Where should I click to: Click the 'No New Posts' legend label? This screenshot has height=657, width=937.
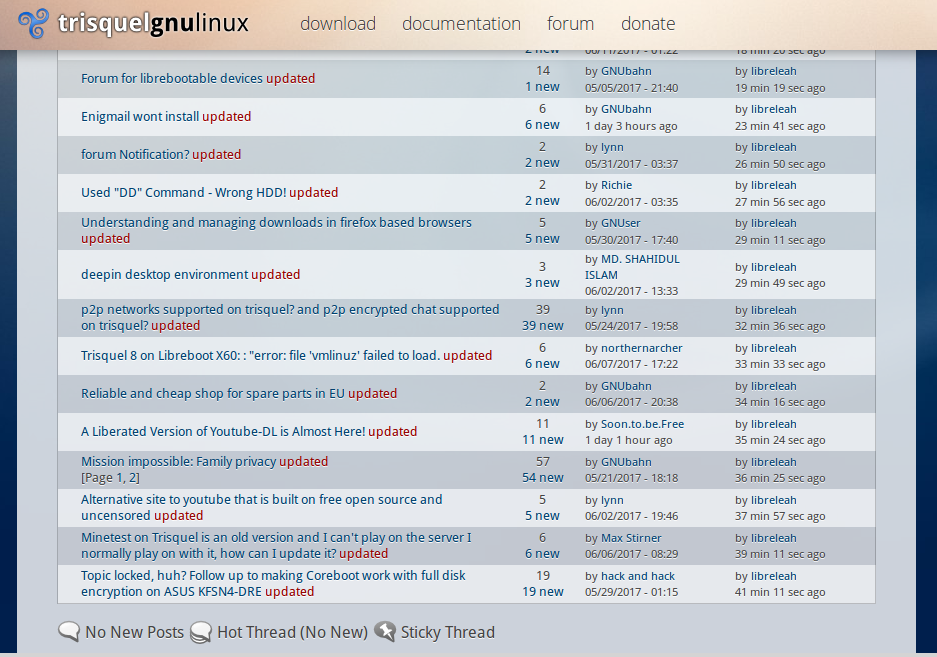(x=134, y=632)
